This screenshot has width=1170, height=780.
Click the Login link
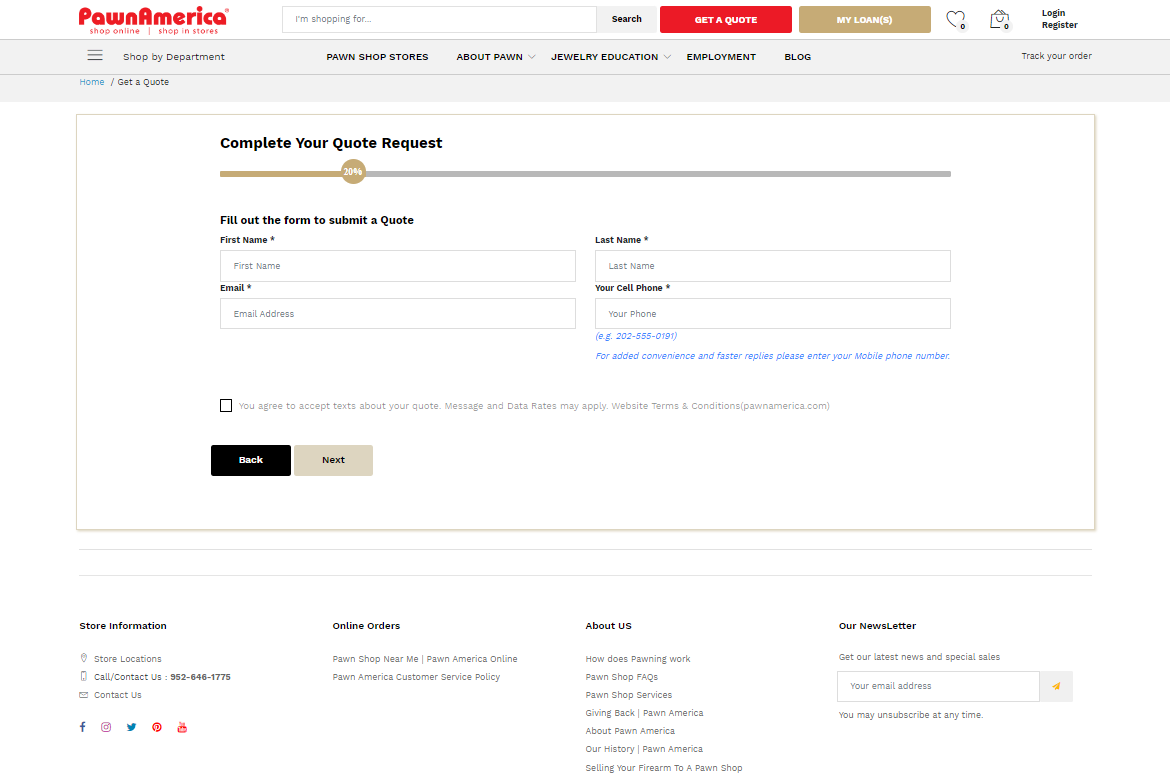(1053, 13)
